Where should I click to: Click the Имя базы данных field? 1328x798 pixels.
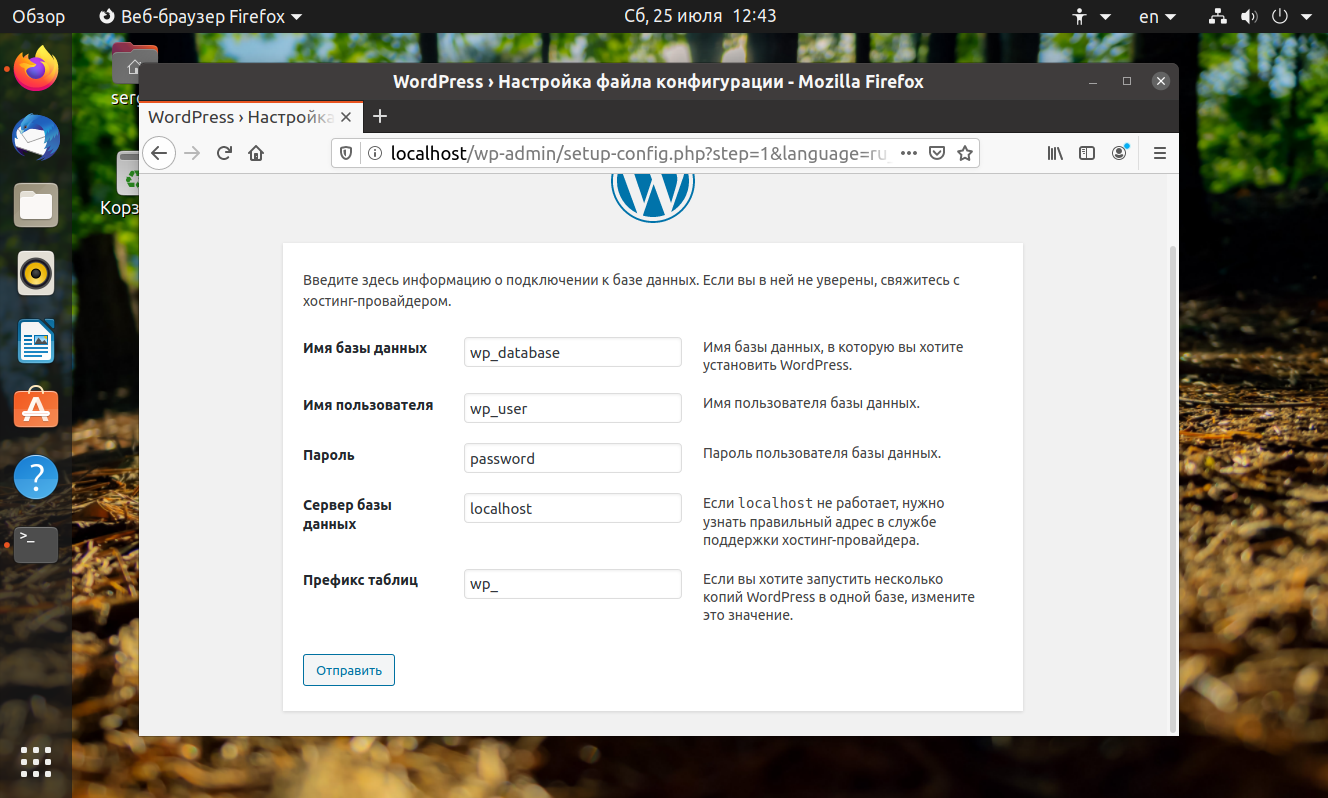pos(572,352)
